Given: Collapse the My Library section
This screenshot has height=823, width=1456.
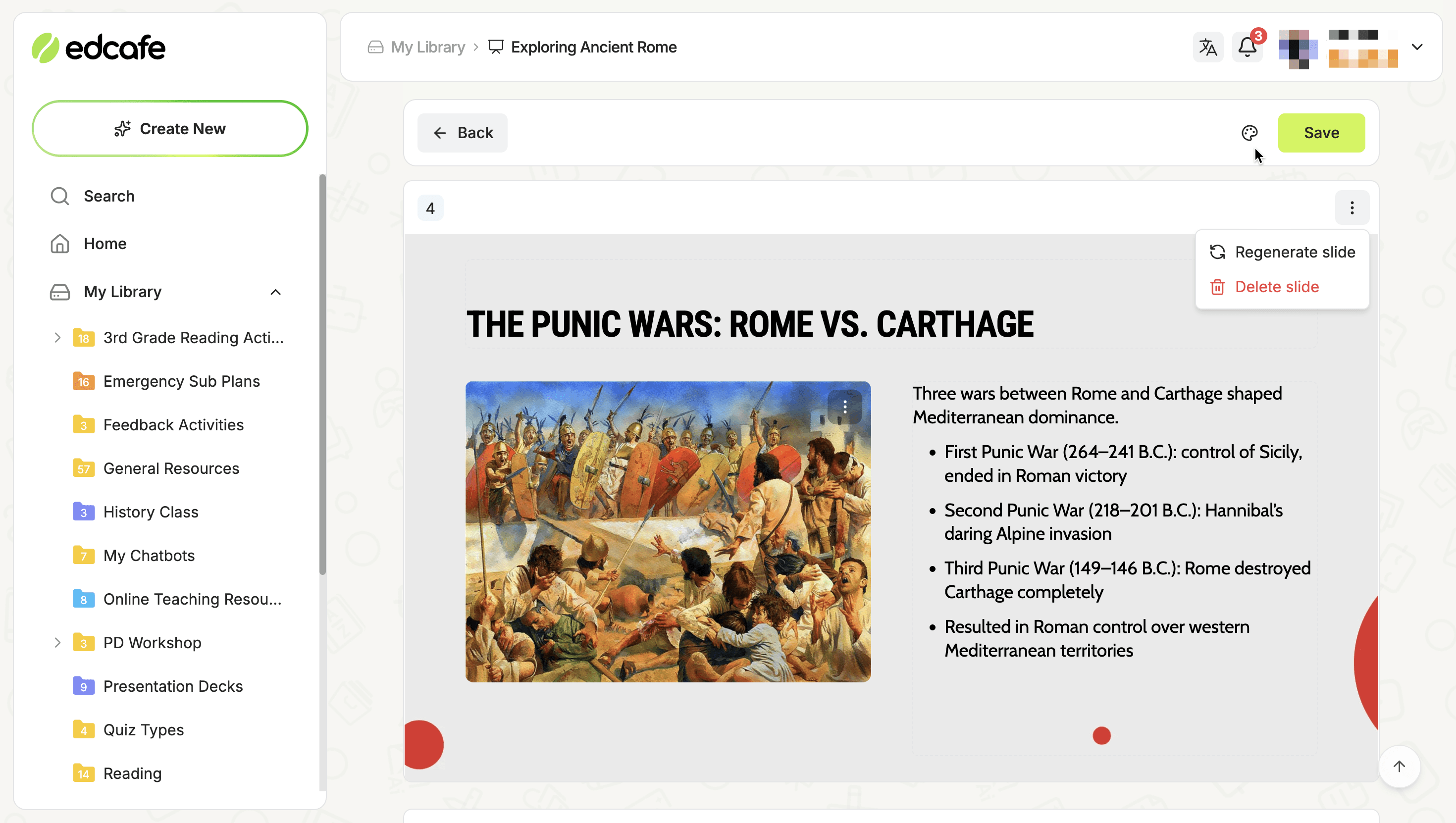Looking at the screenshot, I should 275,292.
